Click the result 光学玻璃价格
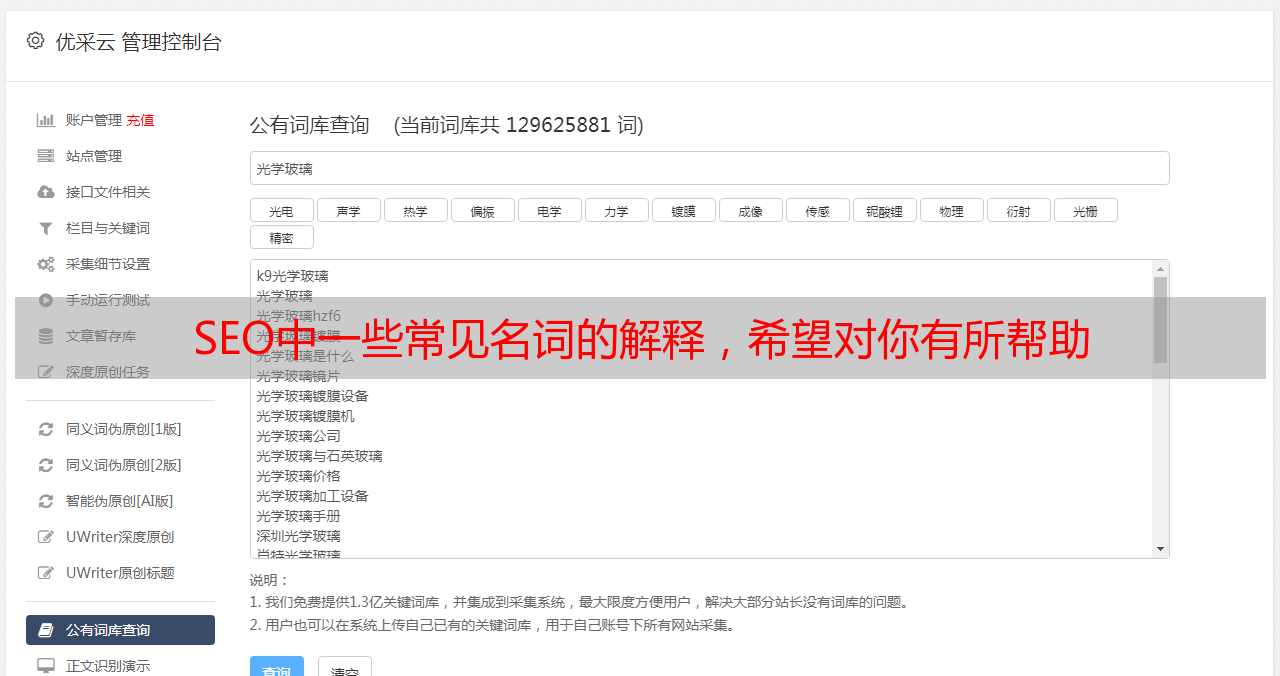 point(298,476)
